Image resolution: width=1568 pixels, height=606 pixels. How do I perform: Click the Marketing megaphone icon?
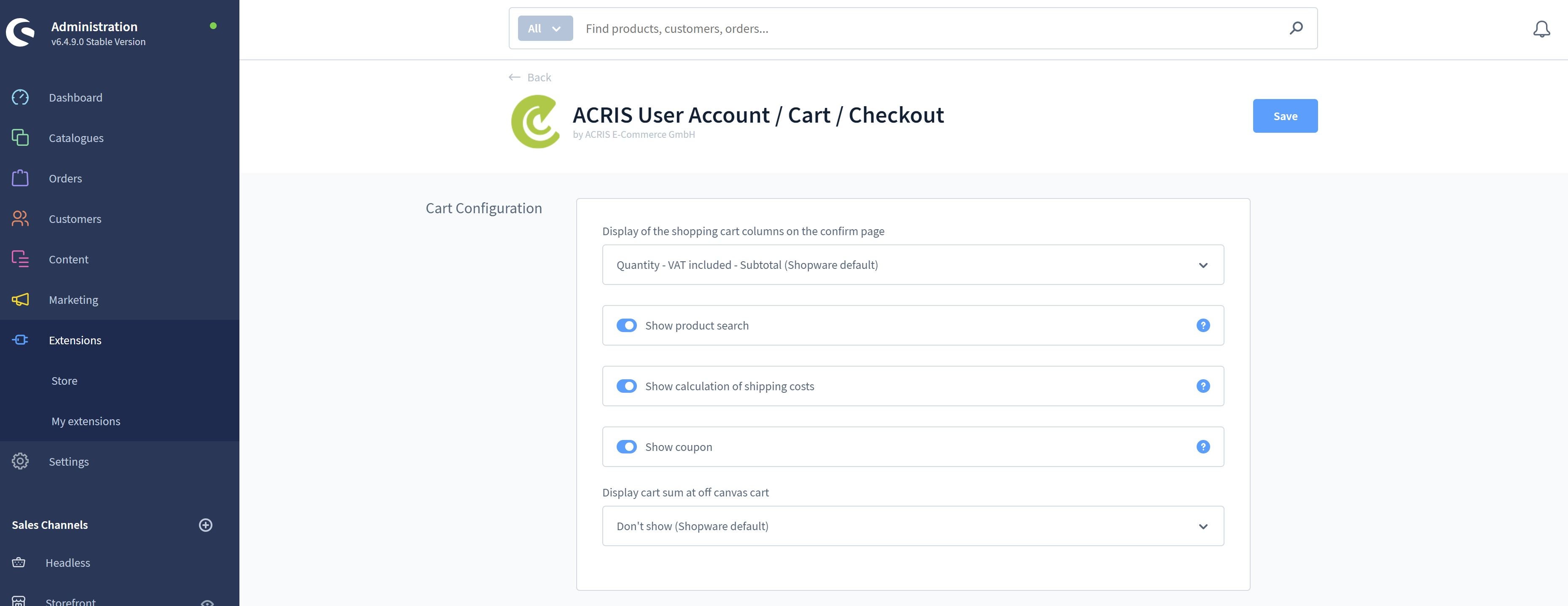coord(20,299)
